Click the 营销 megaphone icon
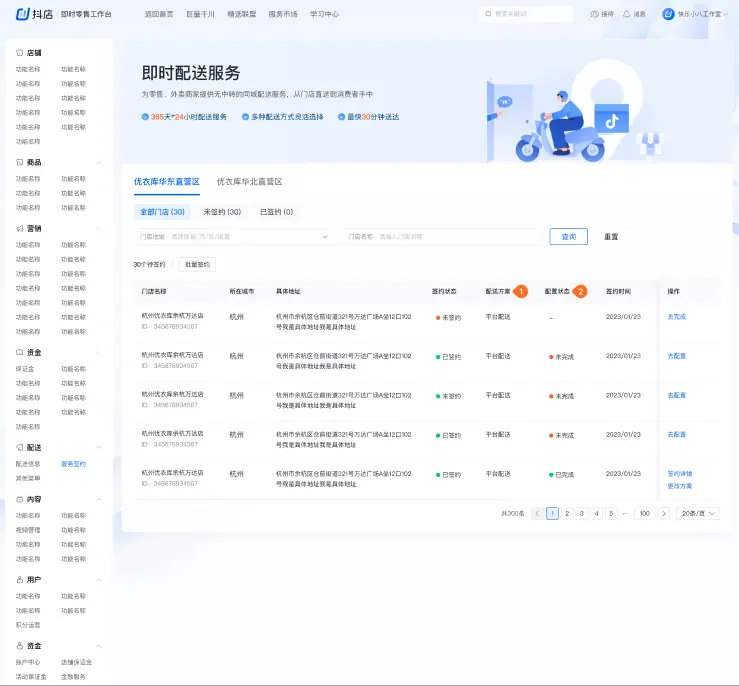 click(x=19, y=229)
